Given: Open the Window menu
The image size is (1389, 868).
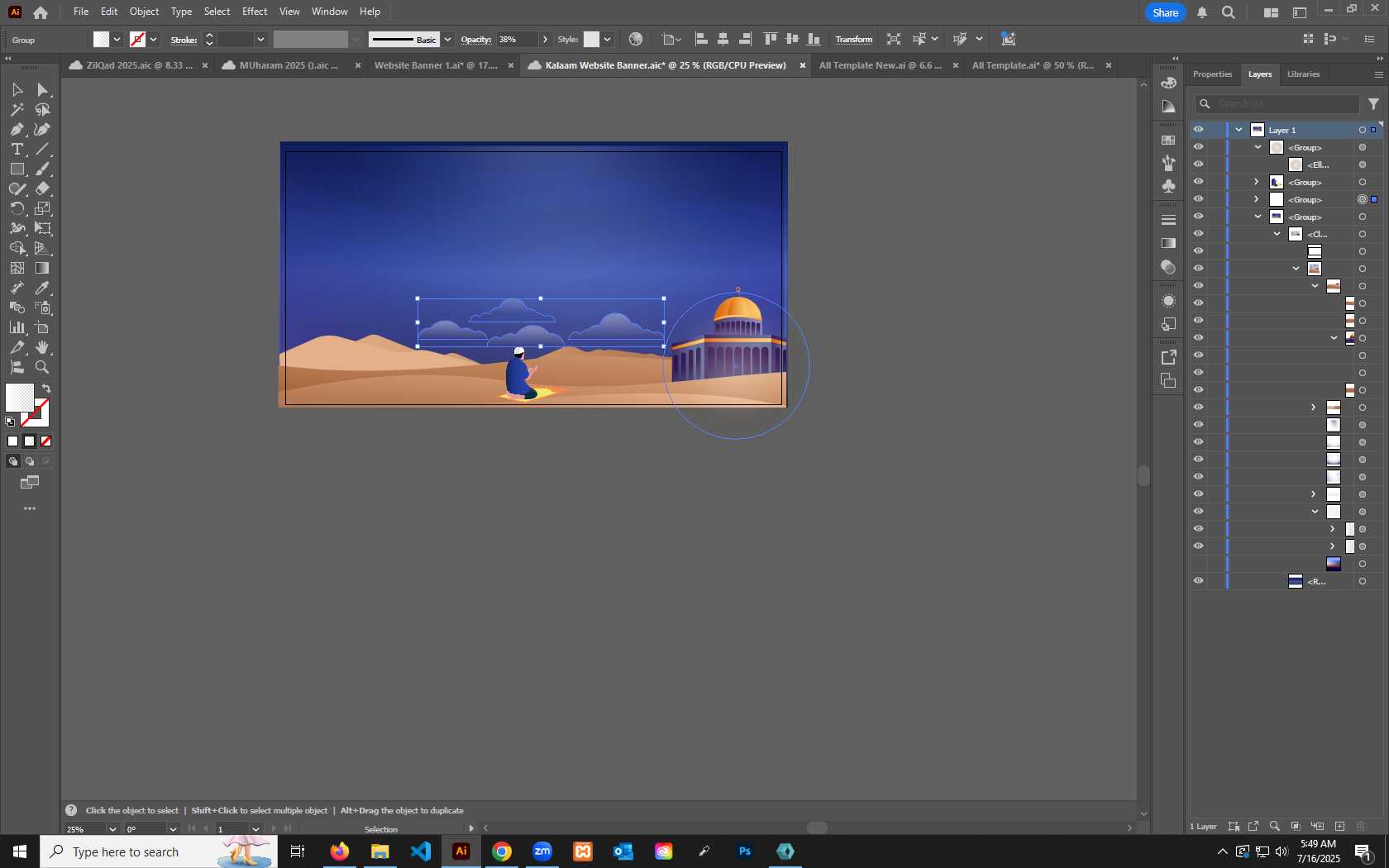Looking at the screenshot, I should pyautogui.click(x=330, y=12).
